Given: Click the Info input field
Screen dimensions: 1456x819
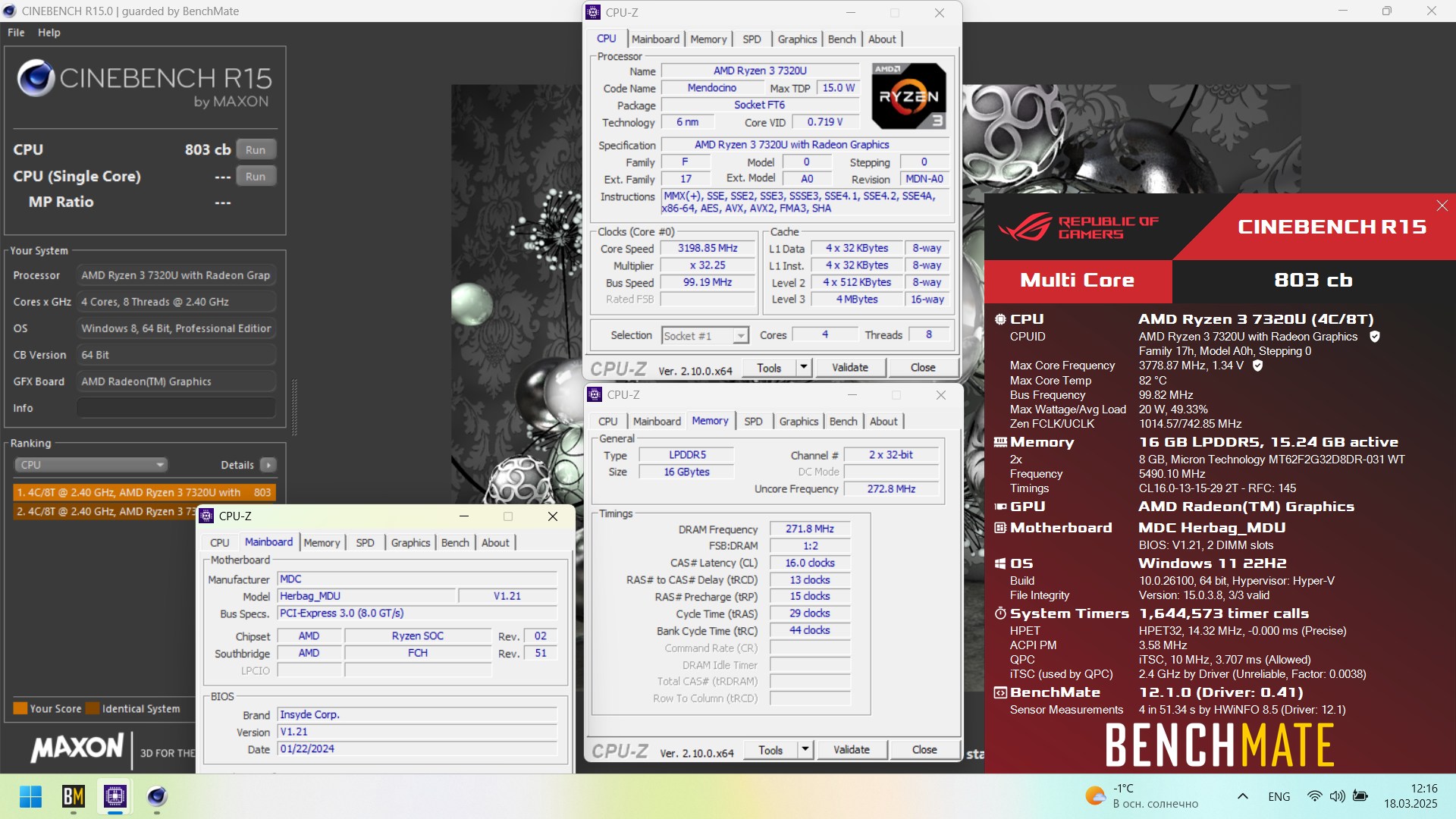Looking at the screenshot, I should tap(176, 408).
